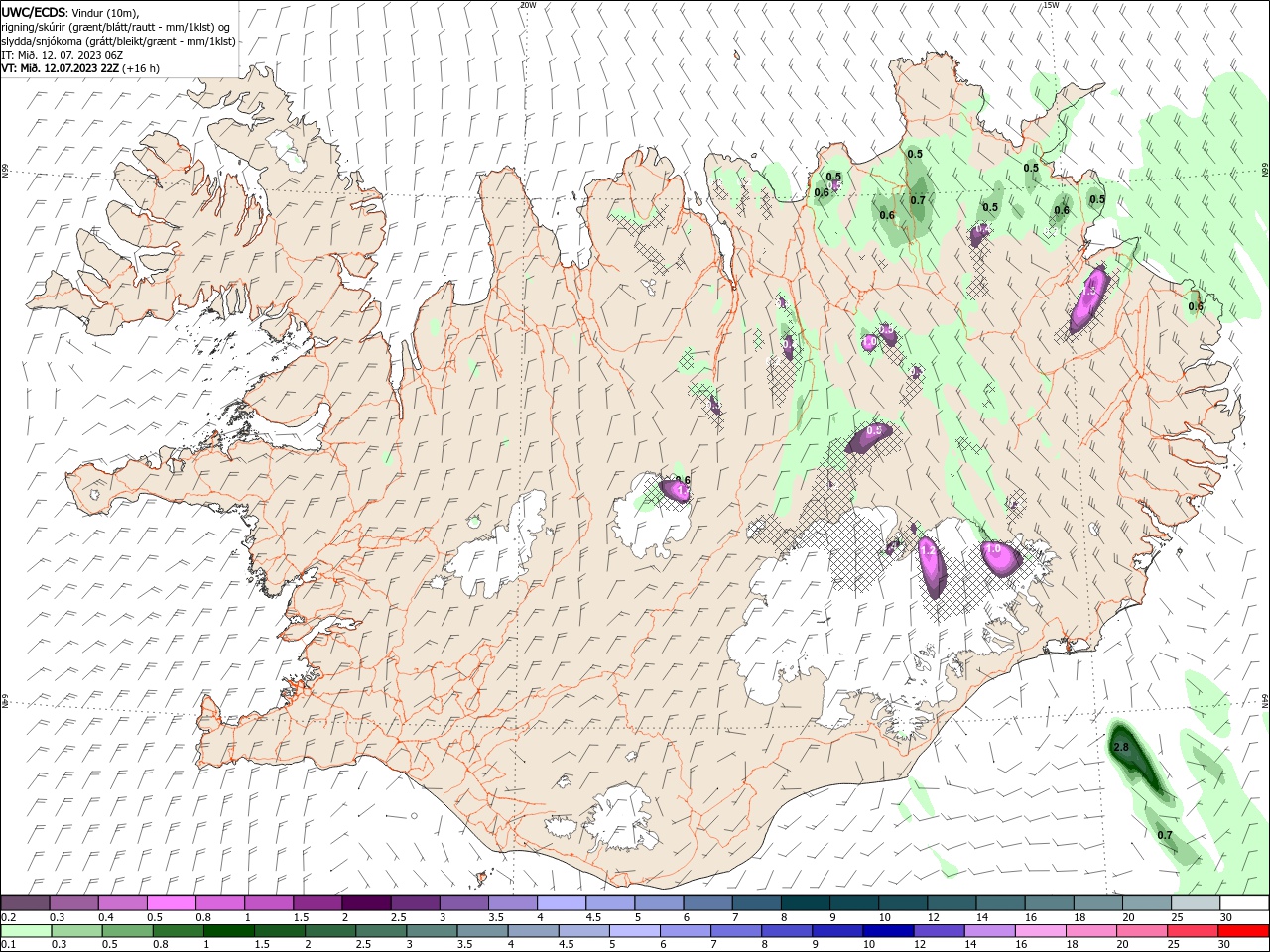Select the dark teal 8 snow scale swatch

pyautogui.click(x=804, y=903)
